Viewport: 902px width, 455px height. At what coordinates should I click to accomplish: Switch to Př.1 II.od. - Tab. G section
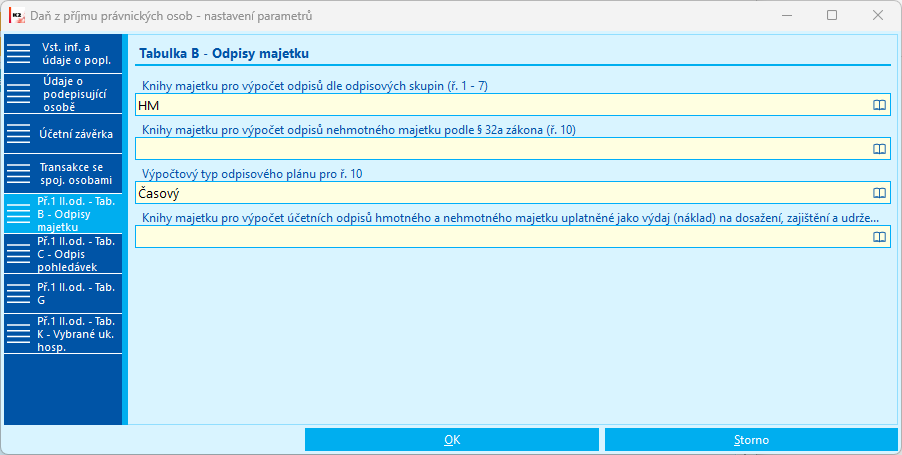click(63, 293)
